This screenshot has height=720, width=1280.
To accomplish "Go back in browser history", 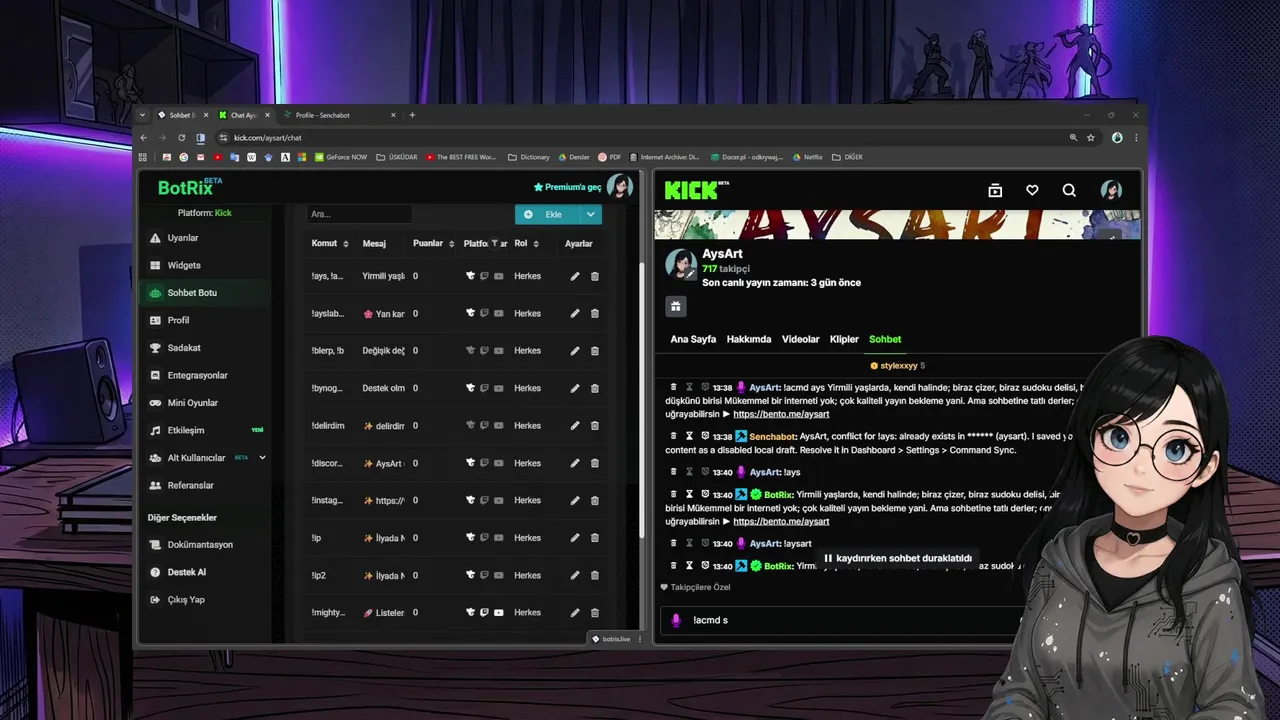I will pyautogui.click(x=143, y=138).
